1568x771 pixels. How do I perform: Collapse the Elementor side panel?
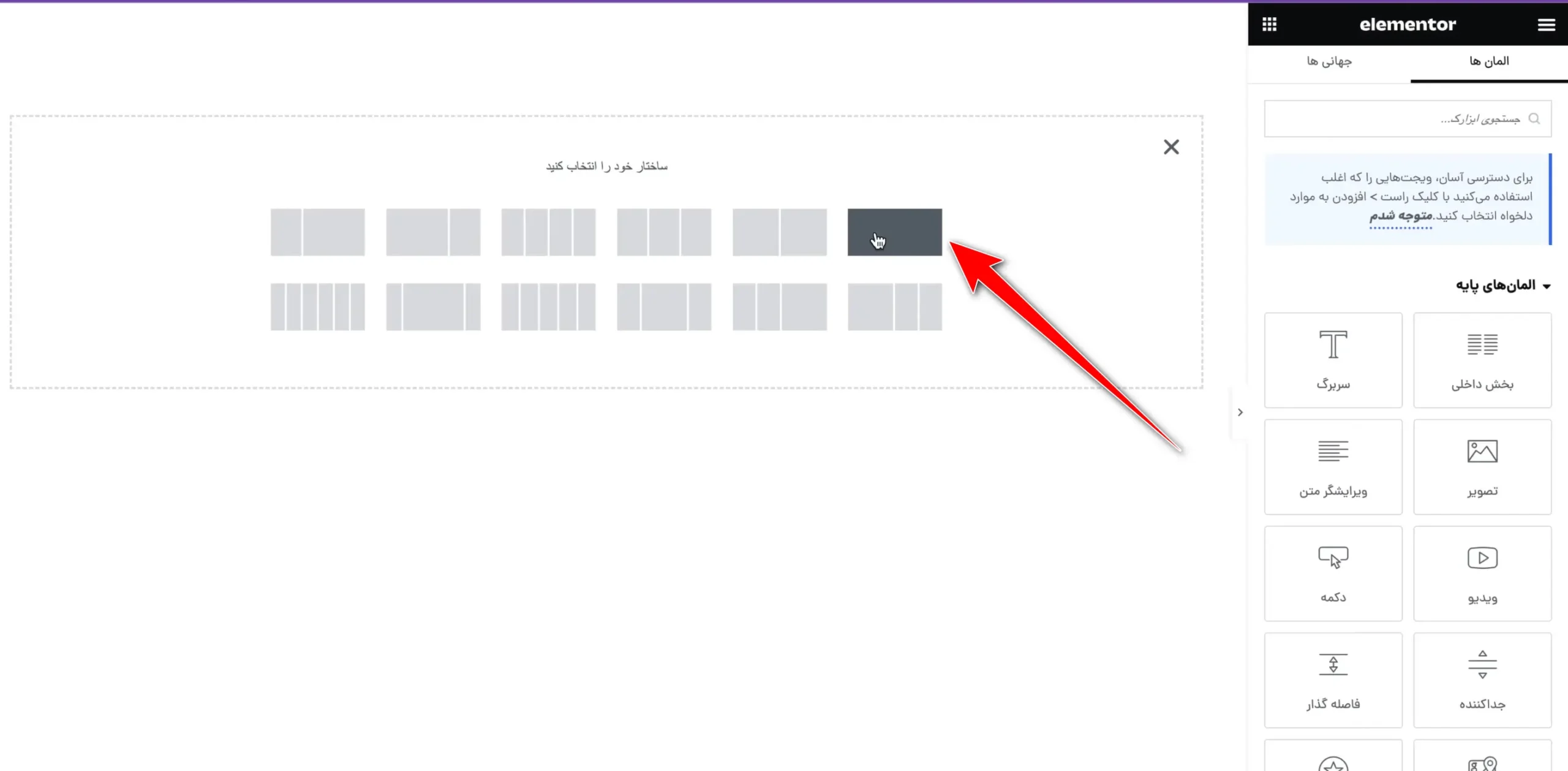[x=1240, y=412]
